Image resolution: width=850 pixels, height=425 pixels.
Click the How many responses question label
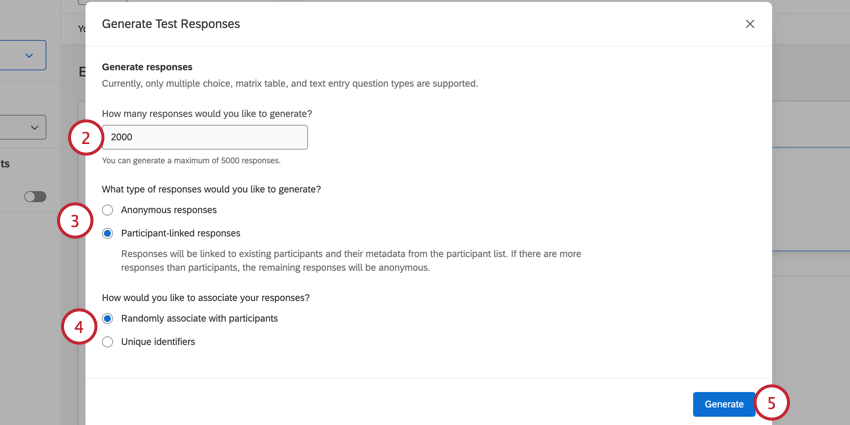click(207, 114)
